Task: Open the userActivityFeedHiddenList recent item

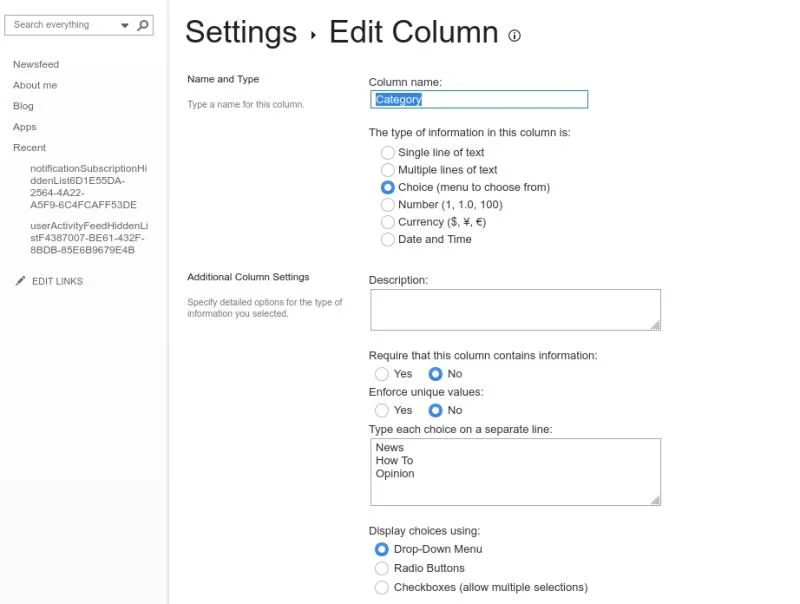Action: click(89, 238)
